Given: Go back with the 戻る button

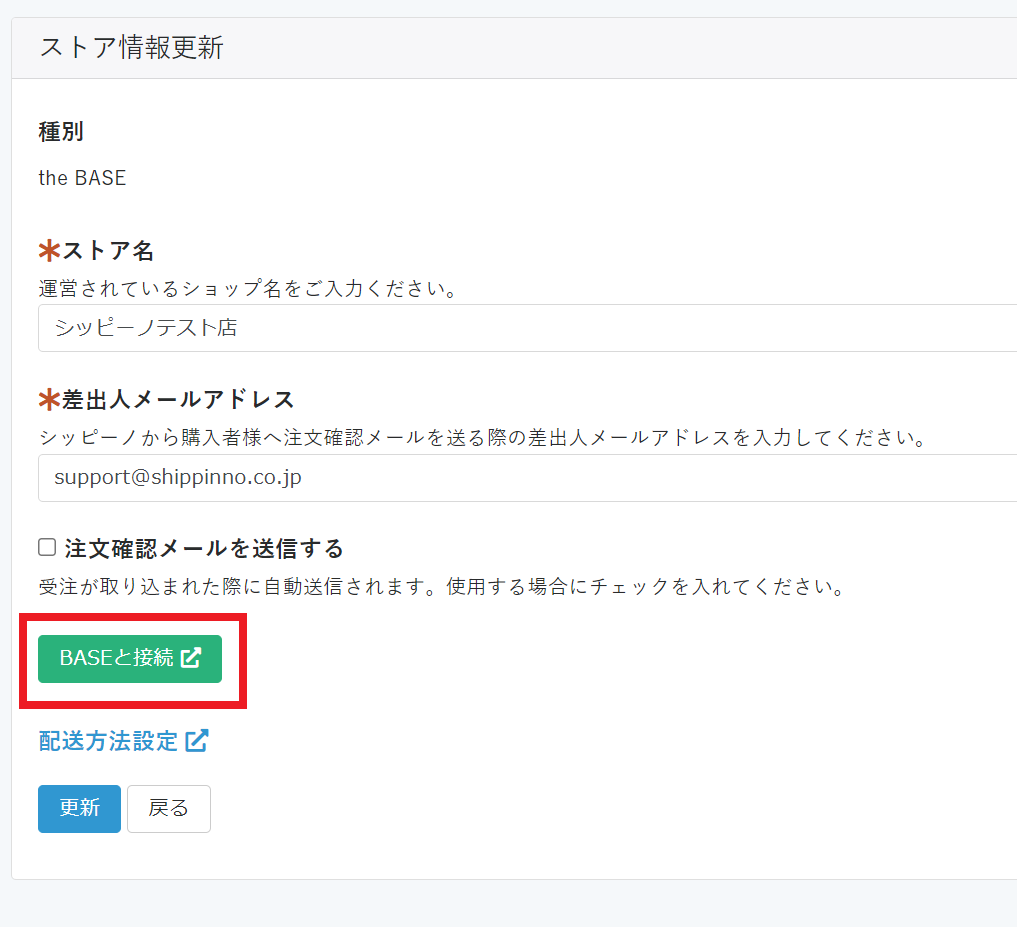Looking at the screenshot, I should 168,808.
